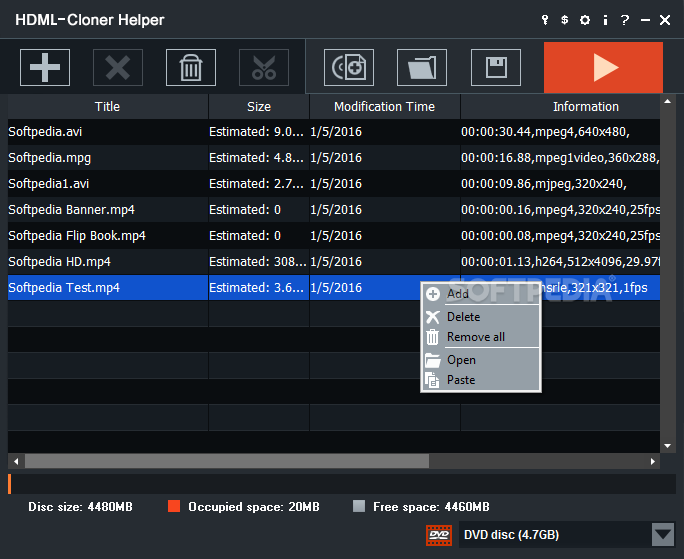The width and height of the screenshot is (684, 559).
Task: Click the dollar sign purchase icon
Action: (x=564, y=20)
